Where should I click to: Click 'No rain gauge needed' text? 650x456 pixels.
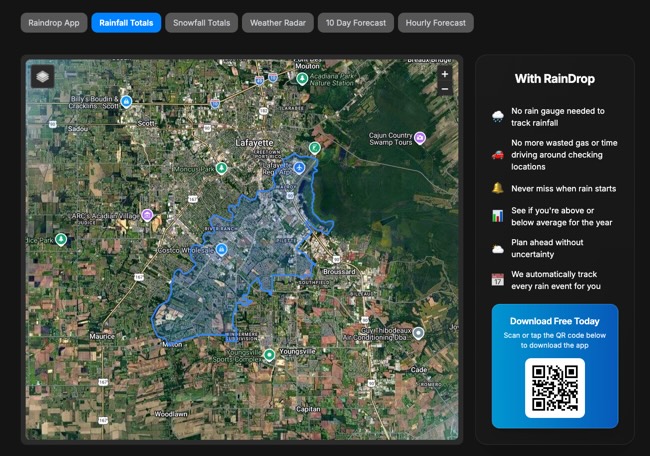(558, 117)
